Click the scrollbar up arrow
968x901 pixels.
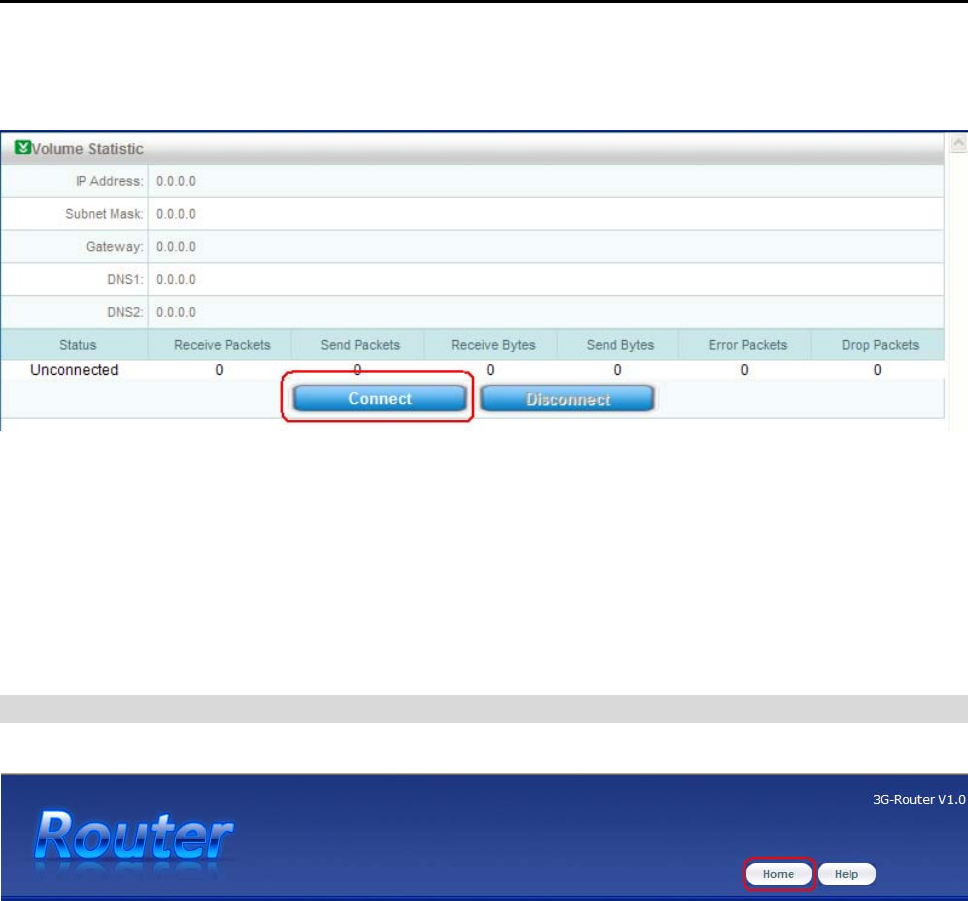click(x=958, y=143)
